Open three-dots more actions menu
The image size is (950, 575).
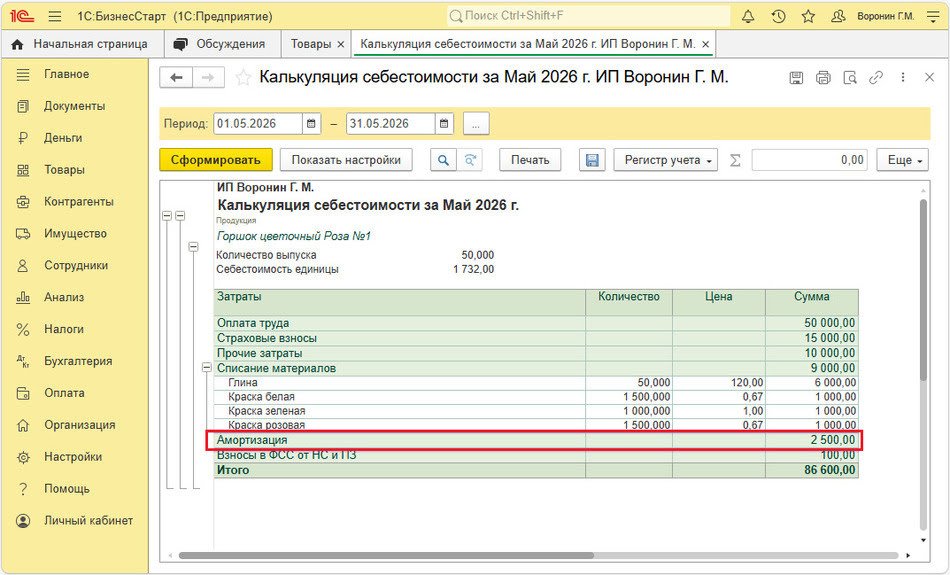(x=903, y=78)
